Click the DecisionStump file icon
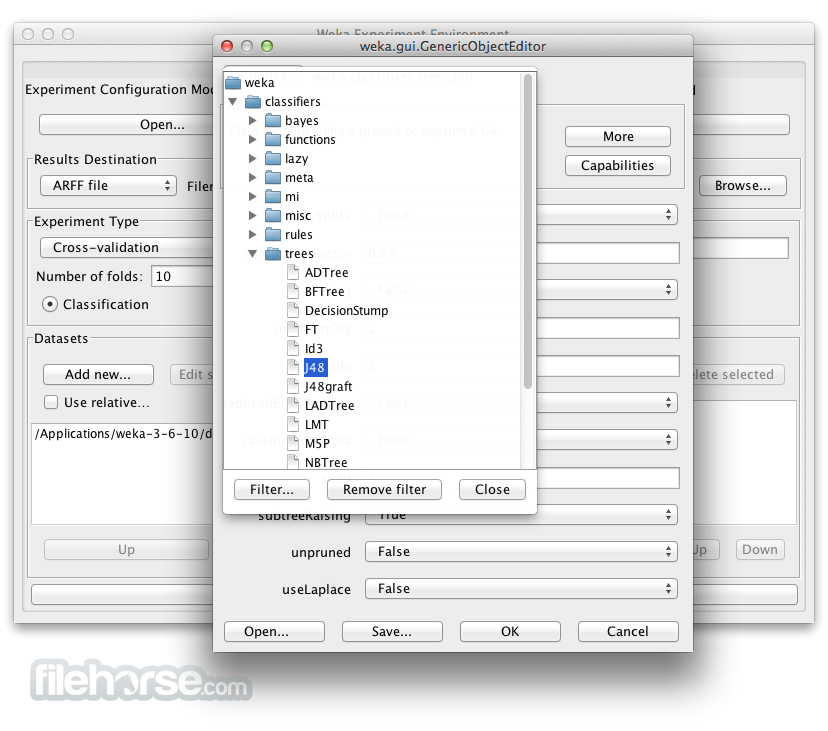This screenshot has height=731, width=828. pyautogui.click(x=293, y=311)
